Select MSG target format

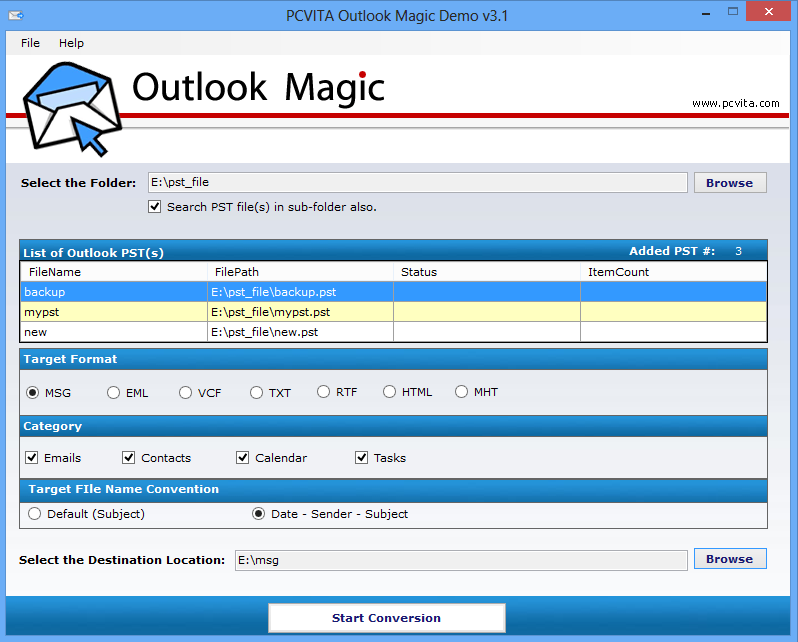33,393
